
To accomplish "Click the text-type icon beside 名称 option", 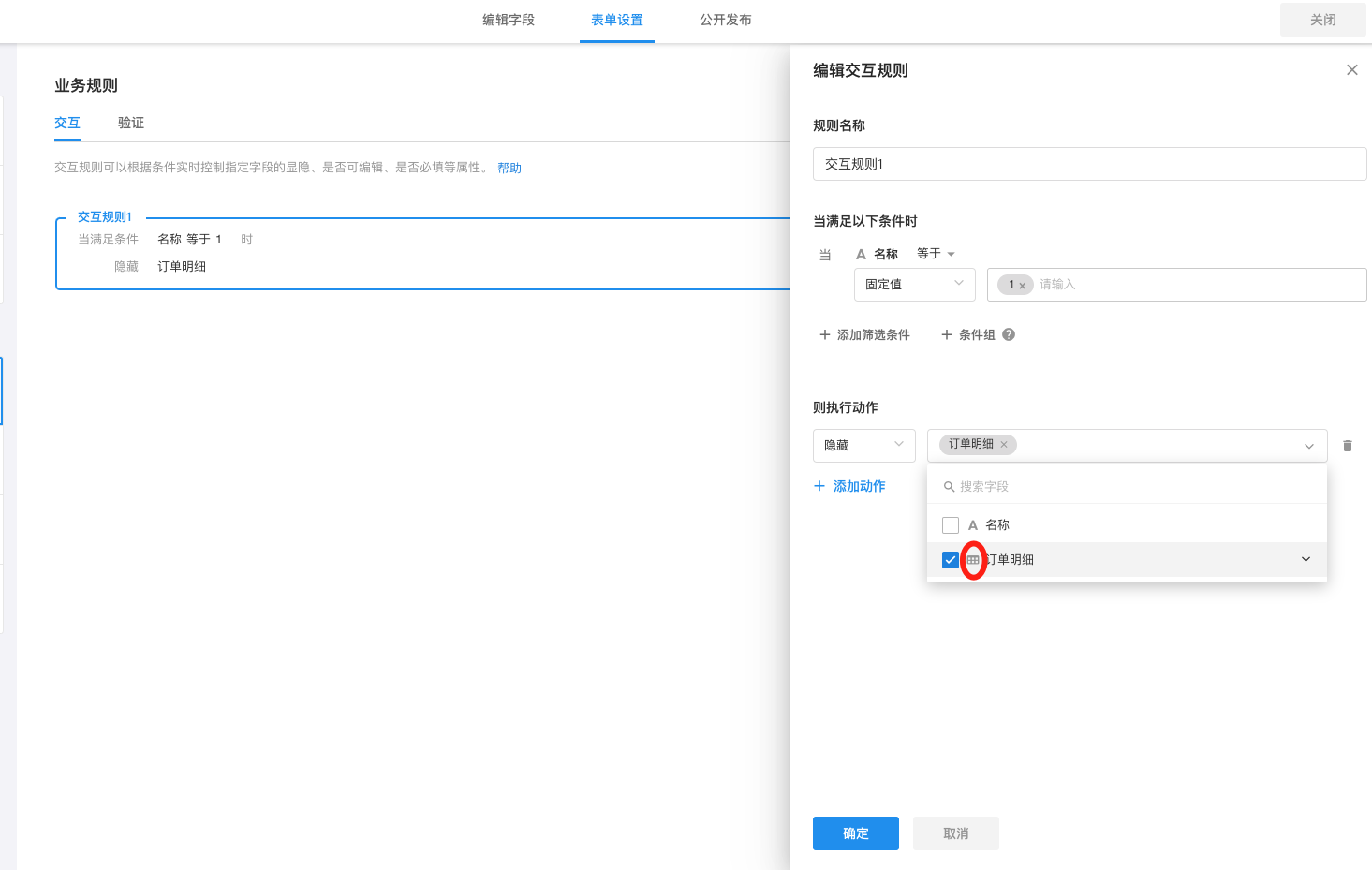I will [x=973, y=525].
